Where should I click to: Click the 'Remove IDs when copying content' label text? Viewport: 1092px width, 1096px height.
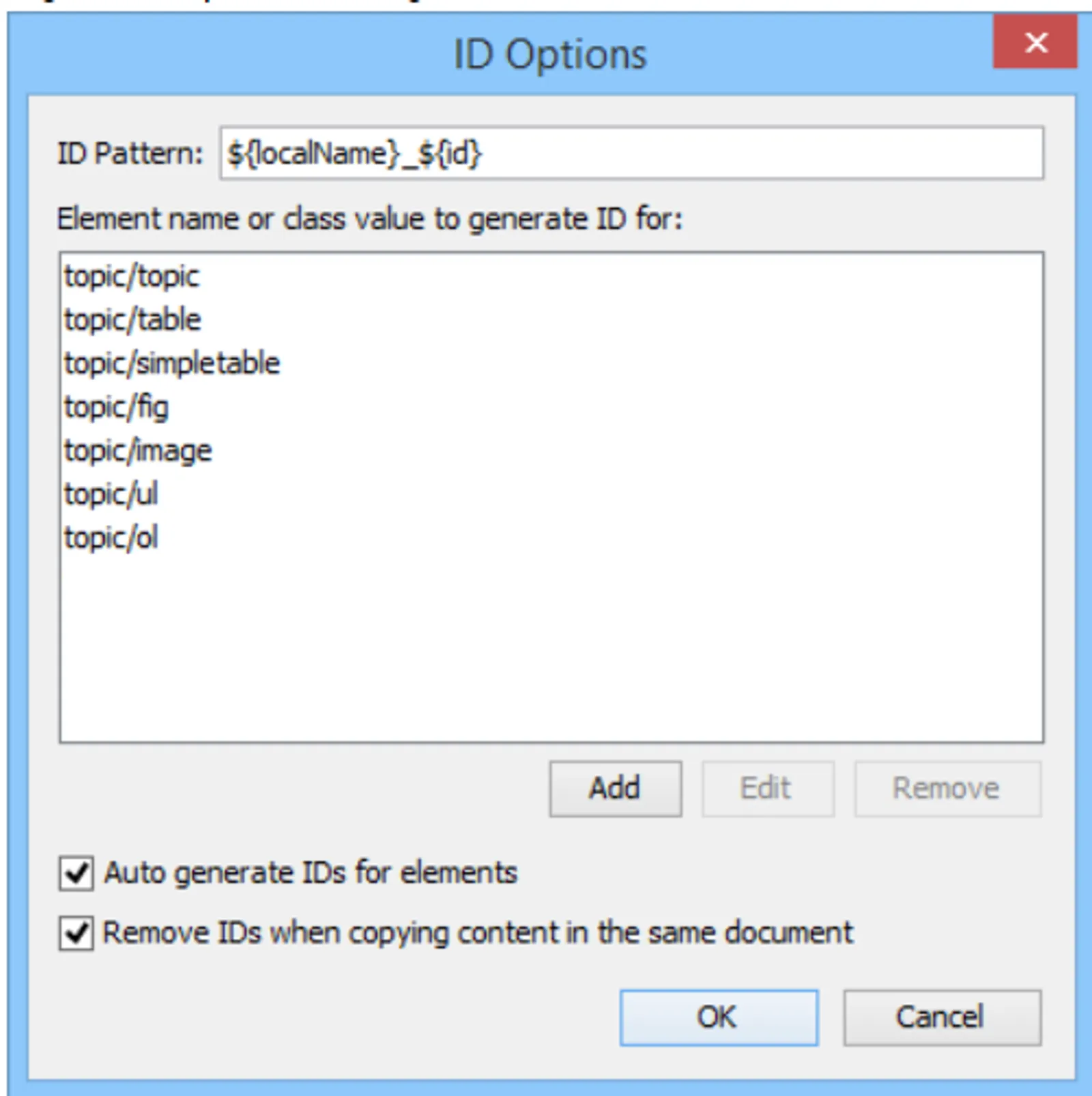(478, 934)
